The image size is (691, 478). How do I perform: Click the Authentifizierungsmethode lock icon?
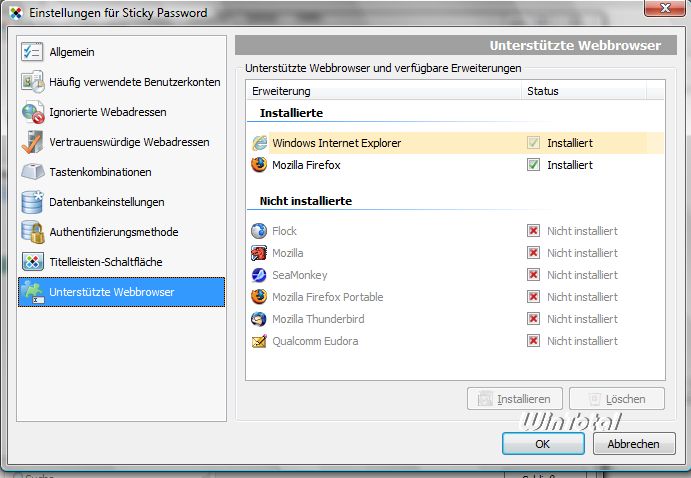[x=33, y=232]
